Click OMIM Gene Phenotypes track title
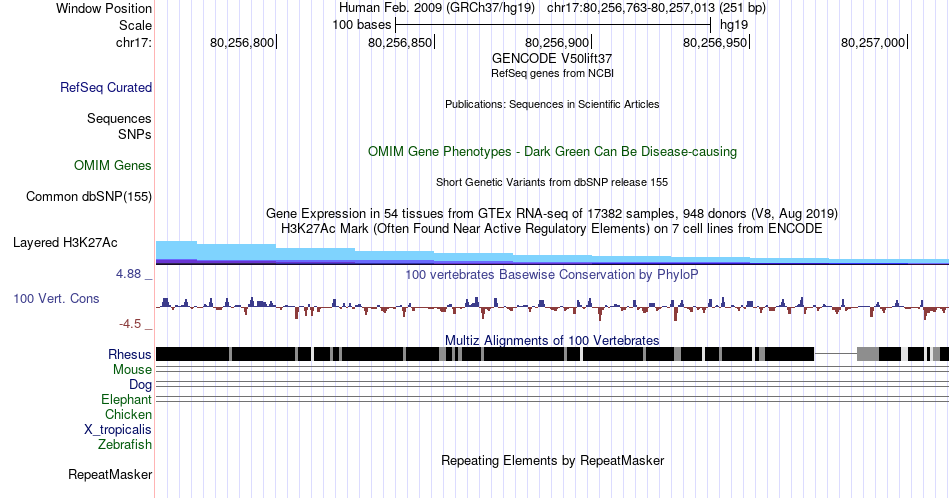This screenshot has width=950, height=498. 552,151
